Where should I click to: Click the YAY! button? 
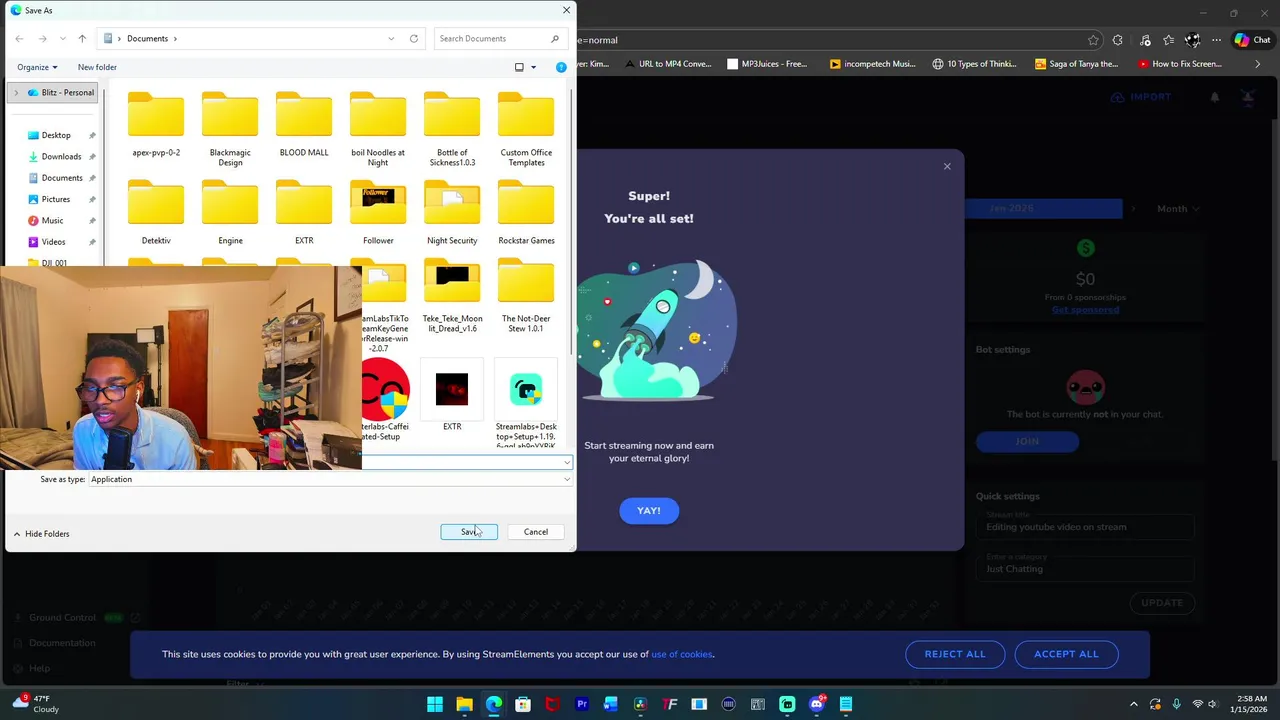point(649,511)
